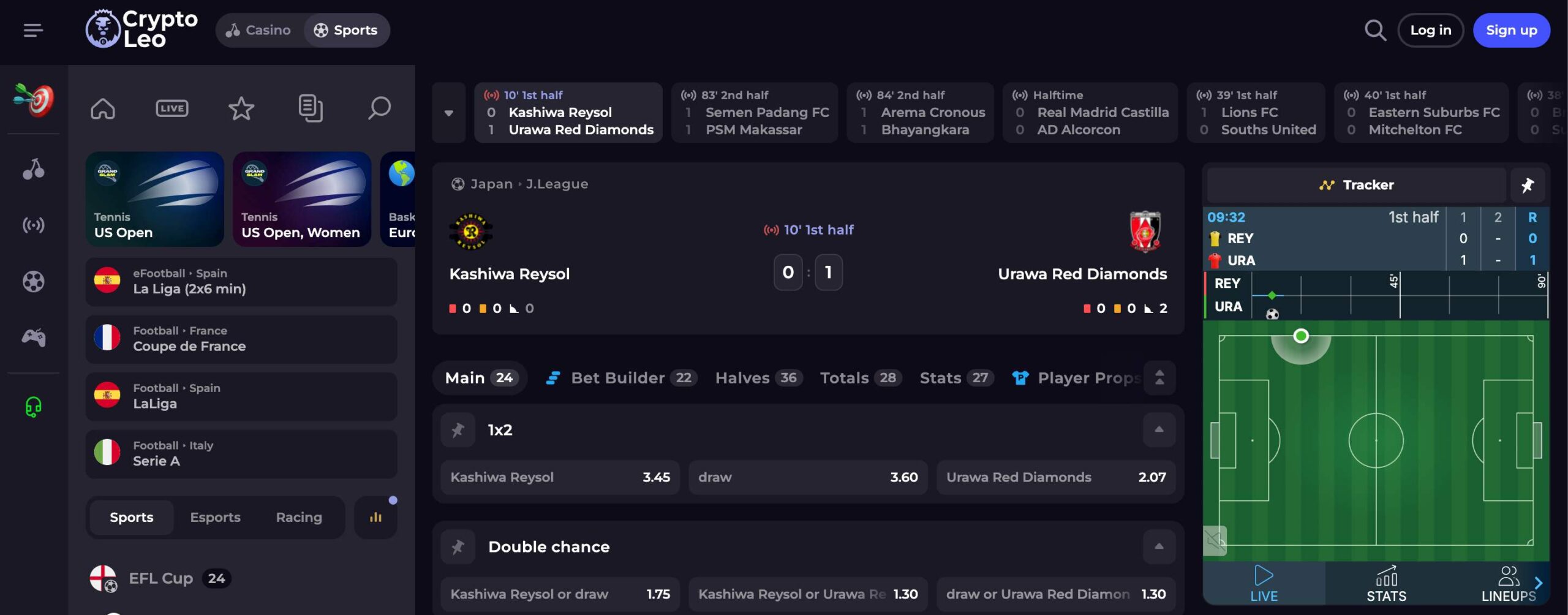Open eFootball La Liga (2x6 min)
This screenshot has width=1568, height=615.
click(241, 282)
